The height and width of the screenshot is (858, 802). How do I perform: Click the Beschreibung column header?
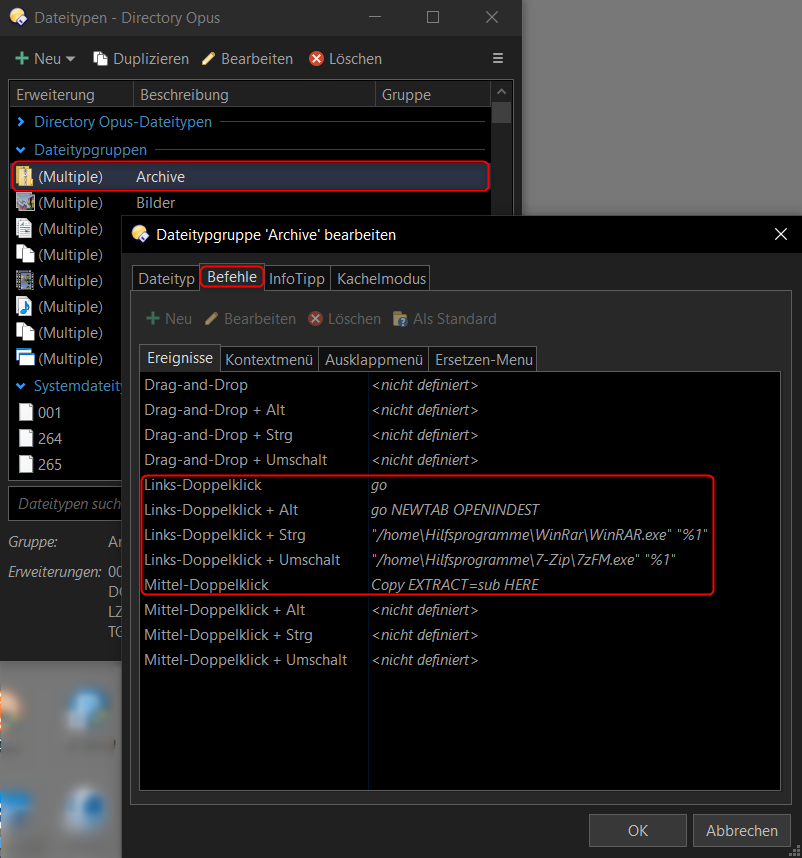[254, 95]
